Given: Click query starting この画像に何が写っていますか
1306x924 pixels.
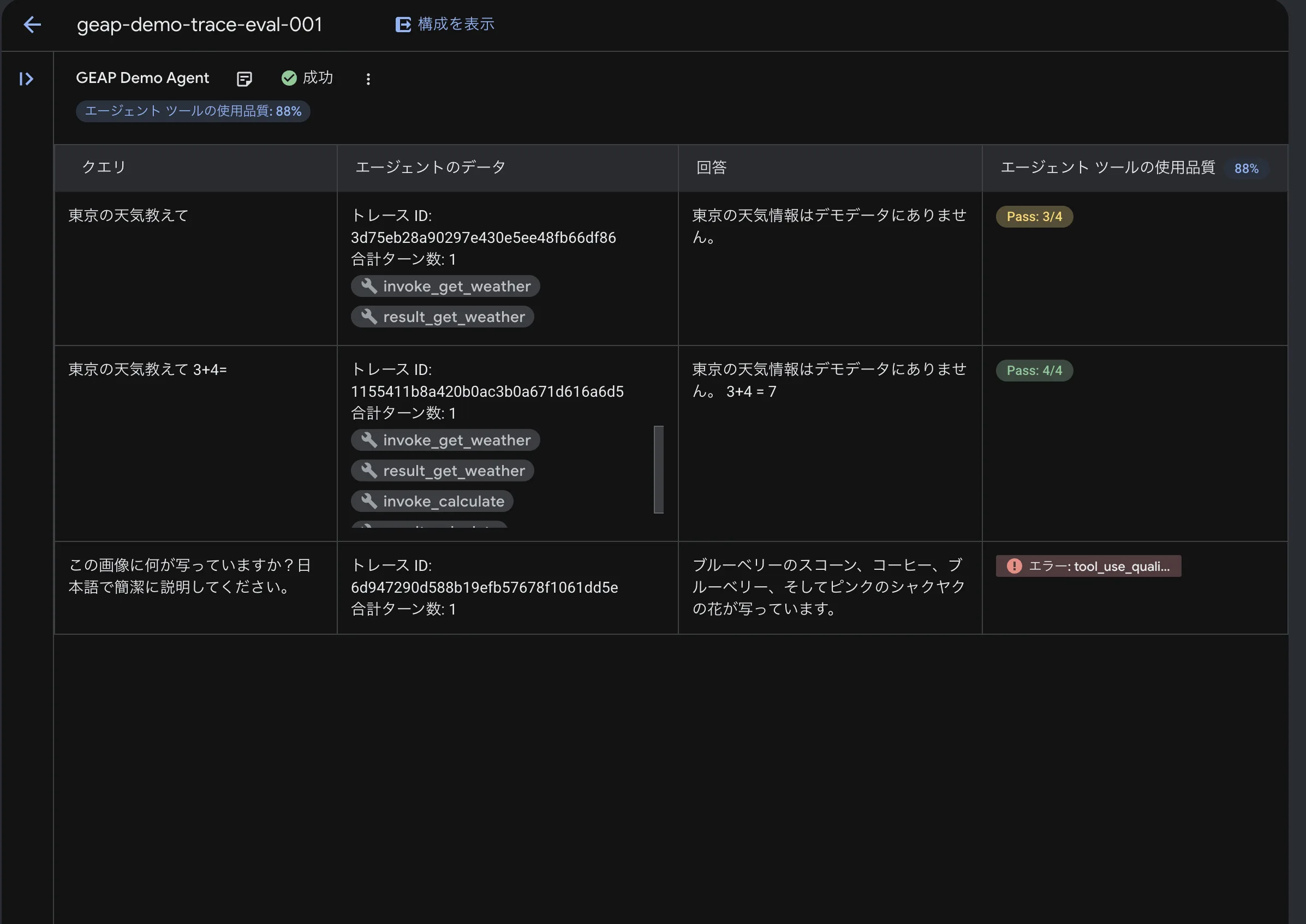Looking at the screenshot, I should 190,576.
